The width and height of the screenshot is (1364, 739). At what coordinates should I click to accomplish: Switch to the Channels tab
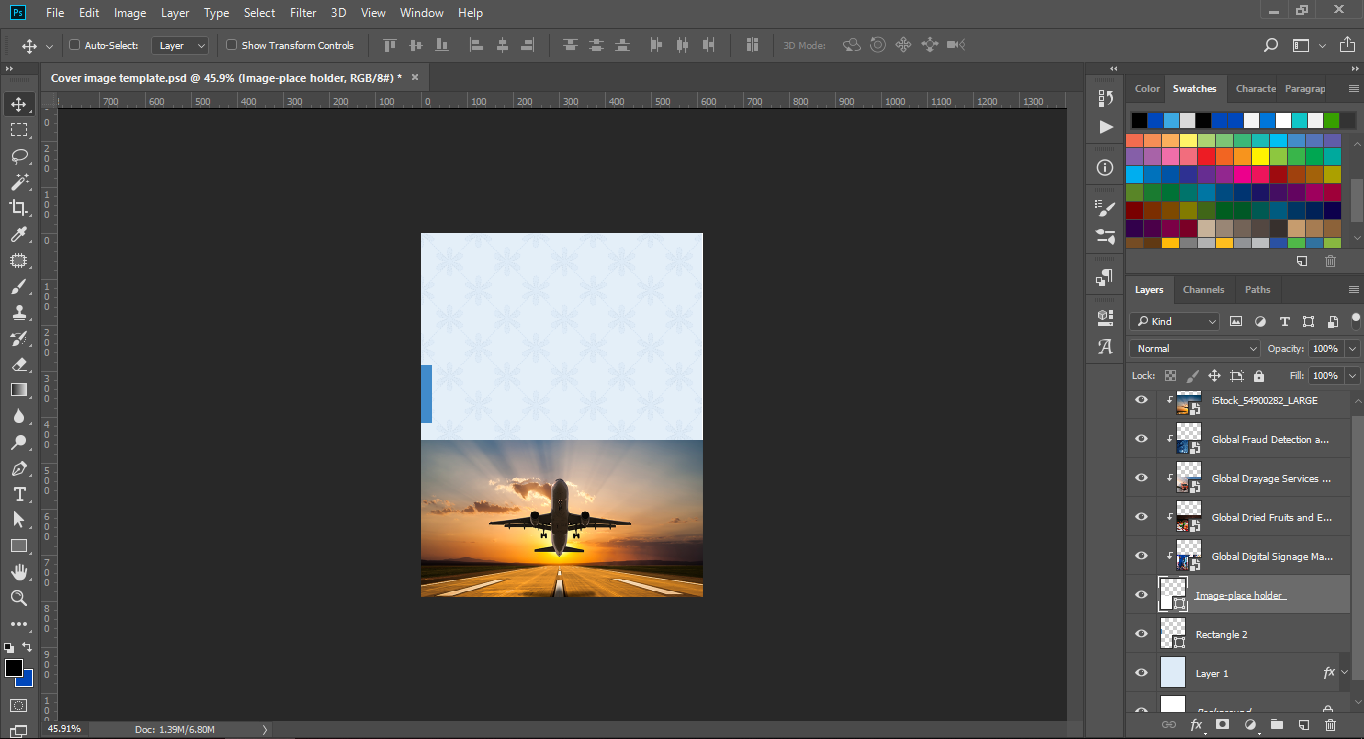coord(1203,289)
